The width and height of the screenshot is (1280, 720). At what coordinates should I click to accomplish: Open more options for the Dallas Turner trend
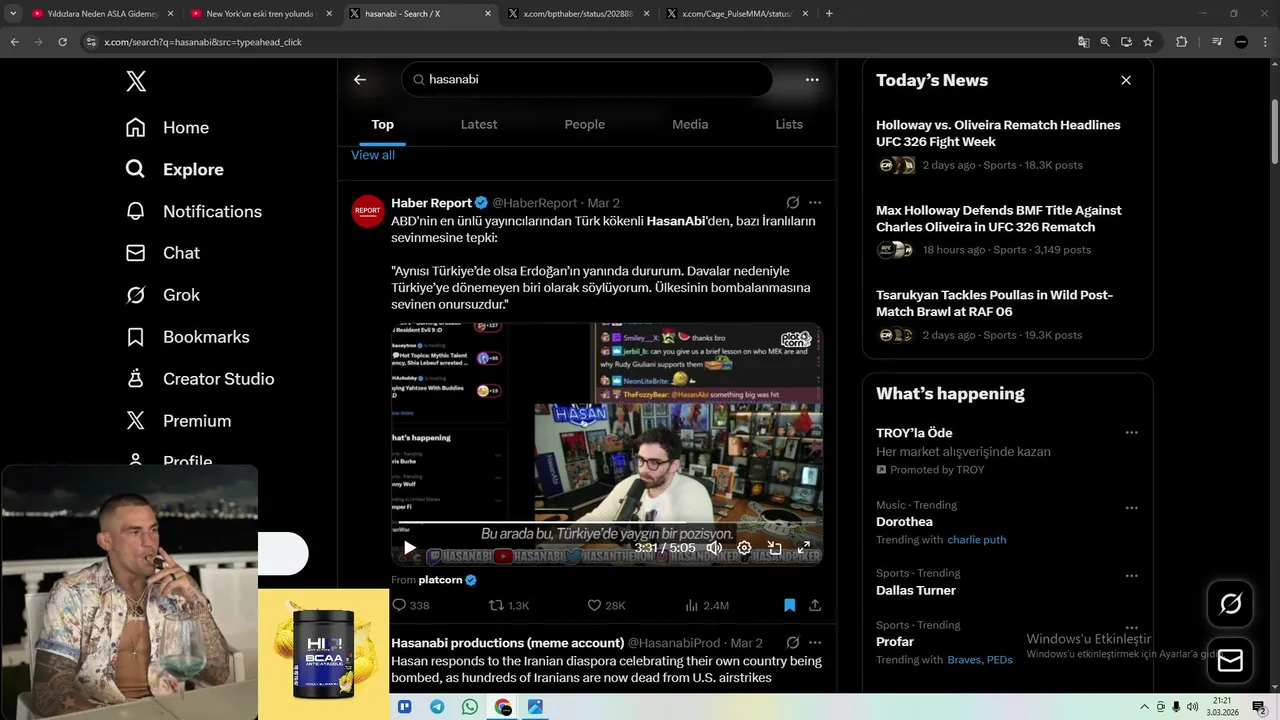click(x=1132, y=576)
